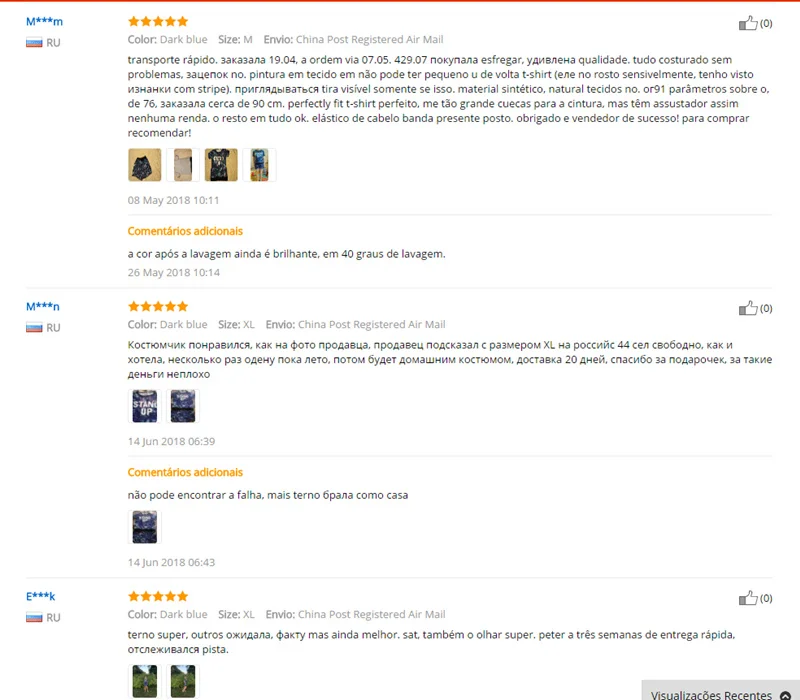
Task: Open first outdoor photo in E***k's review
Action: click(145, 681)
